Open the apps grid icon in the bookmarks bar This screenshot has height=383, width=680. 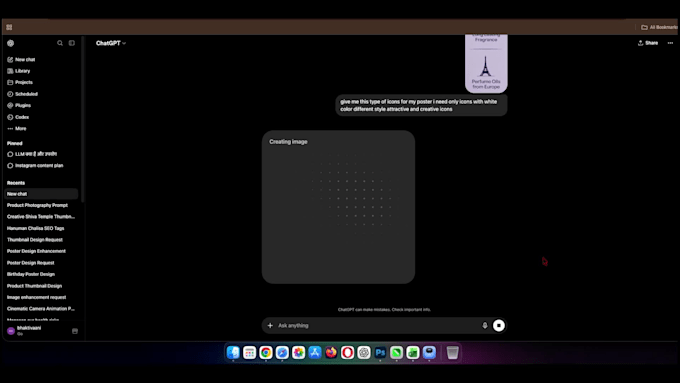pos(9,27)
